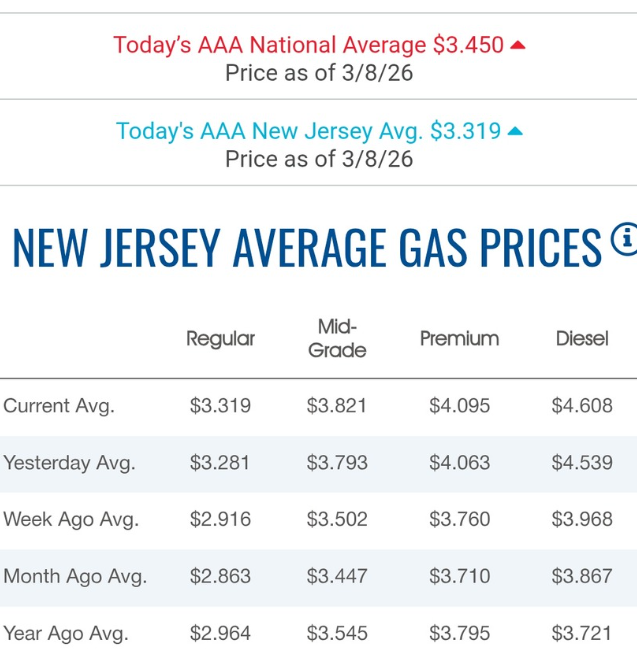The width and height of the screenshot is (637, 657).
Task: Click the Month Ago Avg. row label
Action: click(75, 576)
